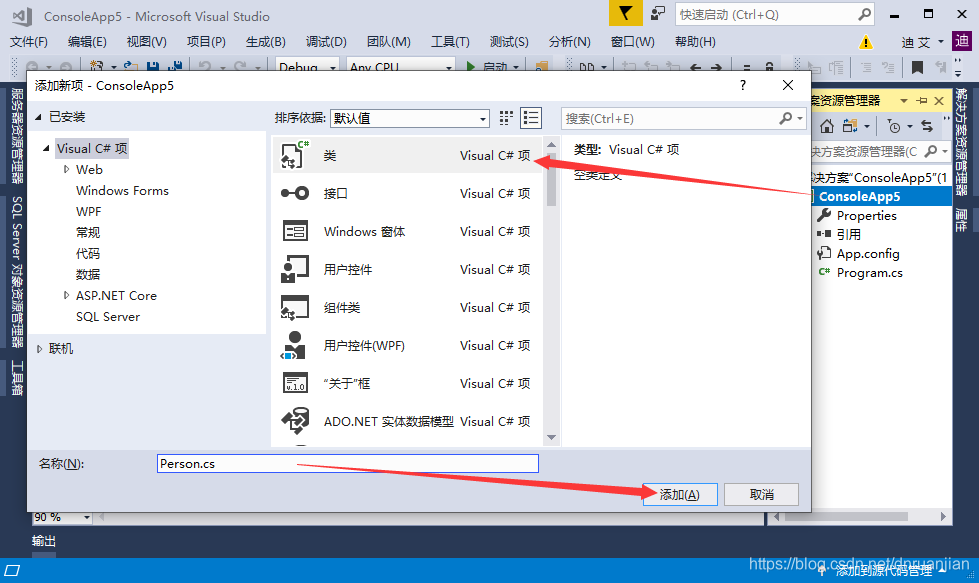979x583 pixels.
Task: Open the 窗口(W) menu
Action: tap(632, 42)
